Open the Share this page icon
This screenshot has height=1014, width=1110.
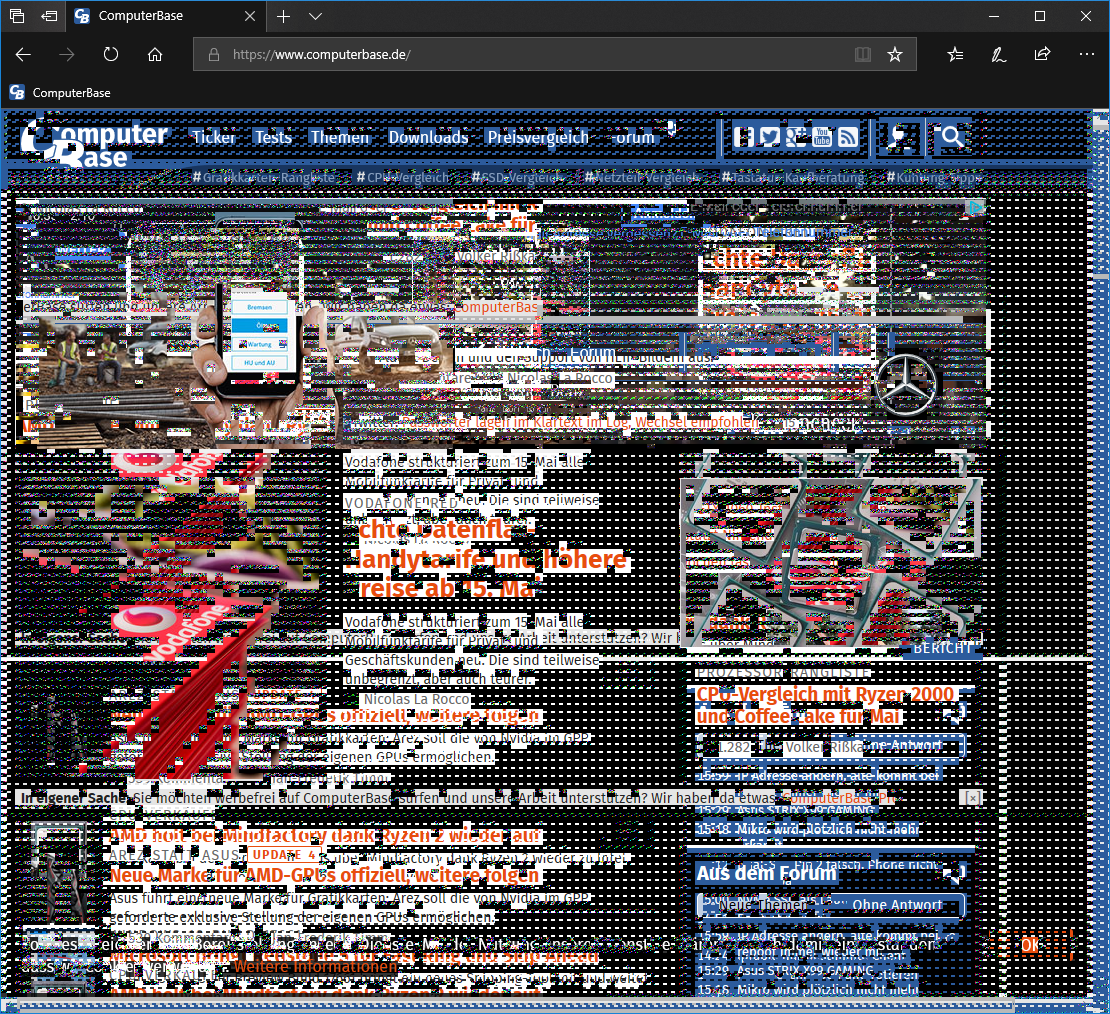1042,55
